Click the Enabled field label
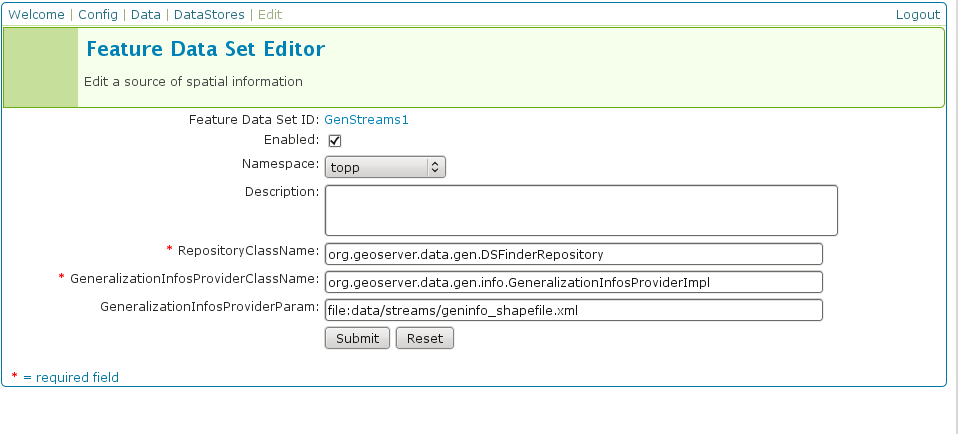 [x=290, y=139]
